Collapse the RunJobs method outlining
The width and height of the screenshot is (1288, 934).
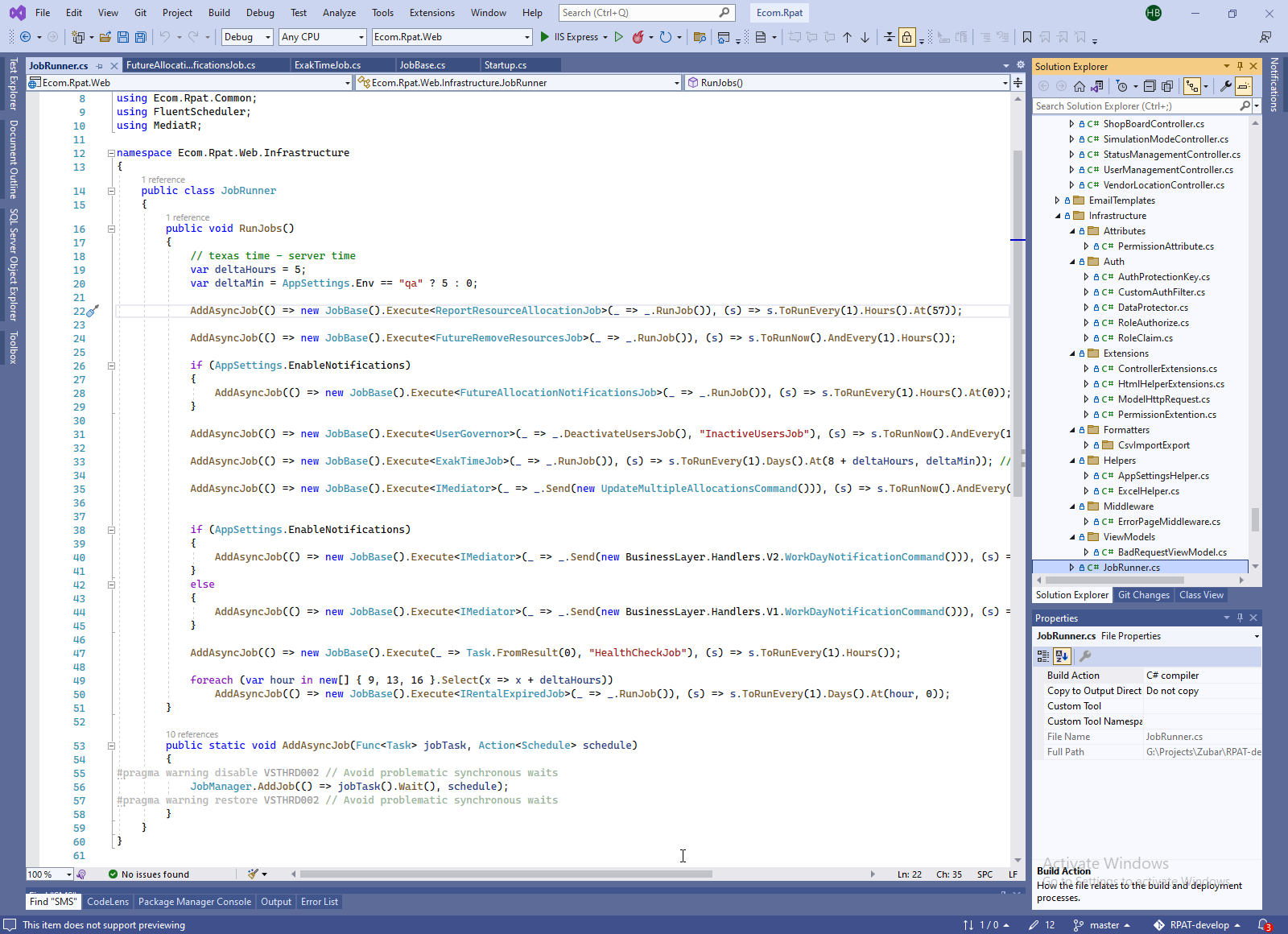pyautogui.click(x=111, y=229)
